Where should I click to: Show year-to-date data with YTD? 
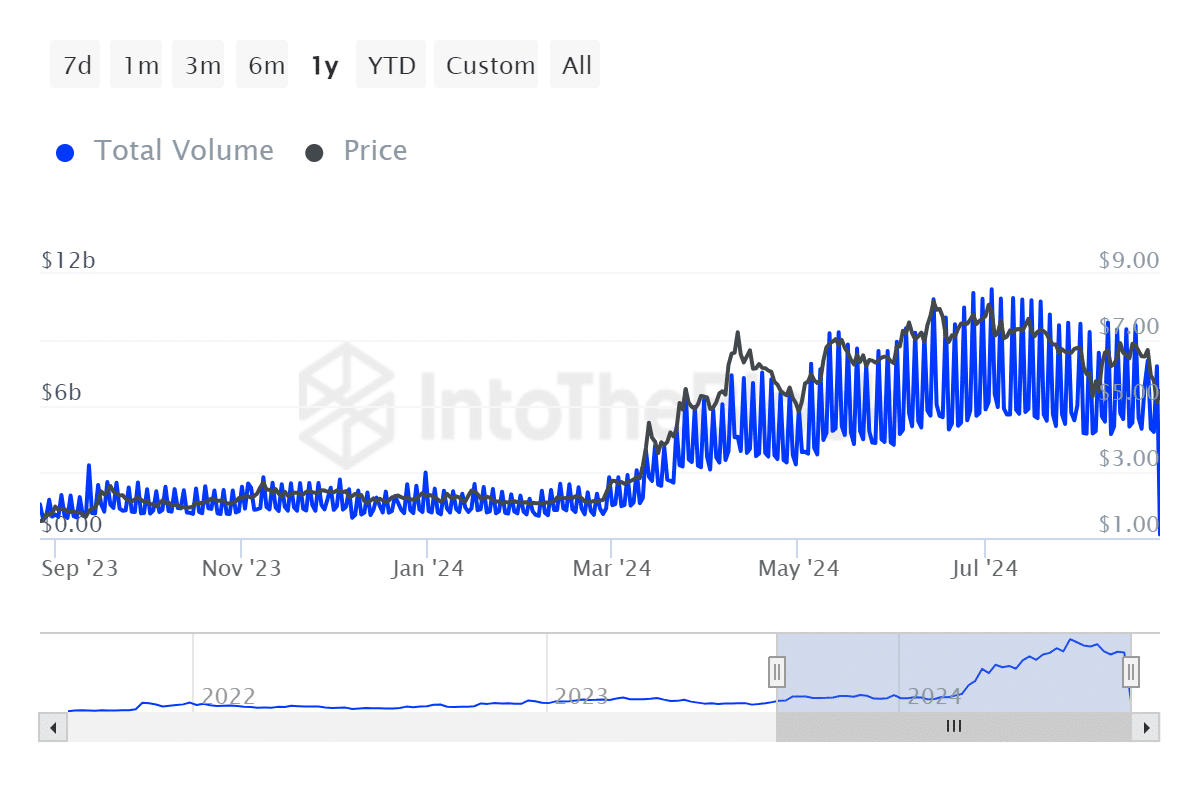[391, 66]
